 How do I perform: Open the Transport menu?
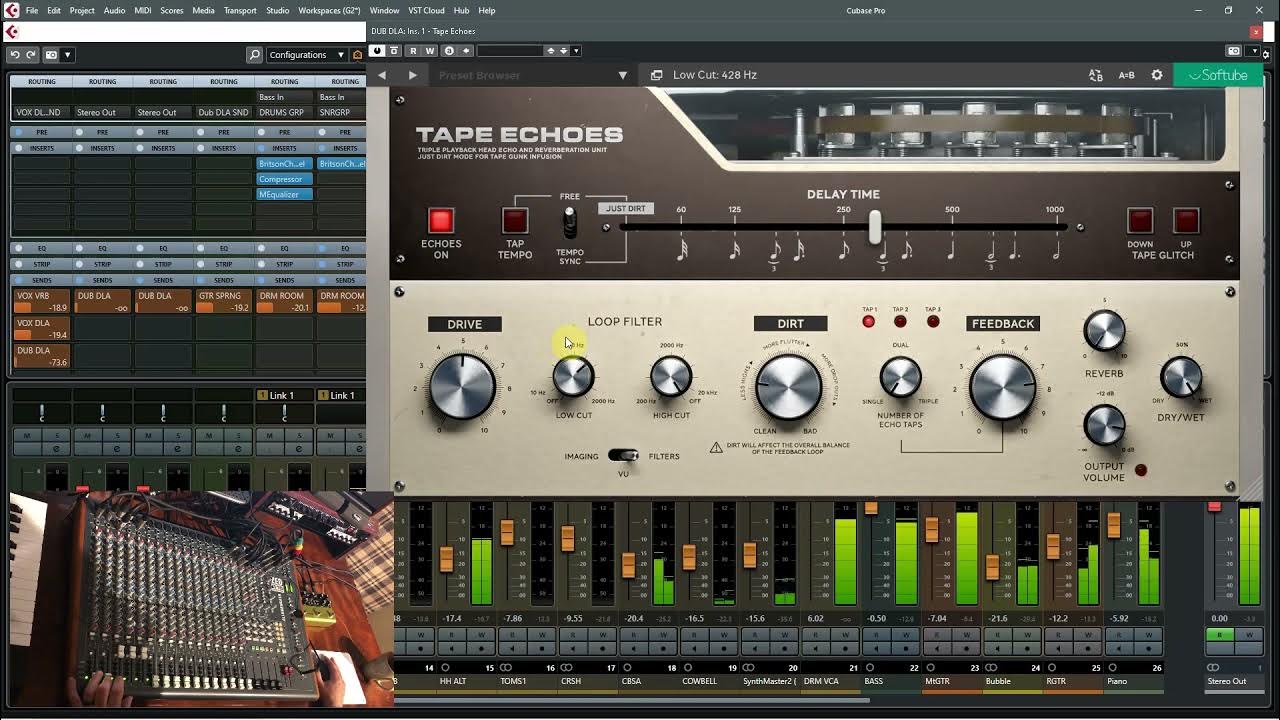coord(240,10)
